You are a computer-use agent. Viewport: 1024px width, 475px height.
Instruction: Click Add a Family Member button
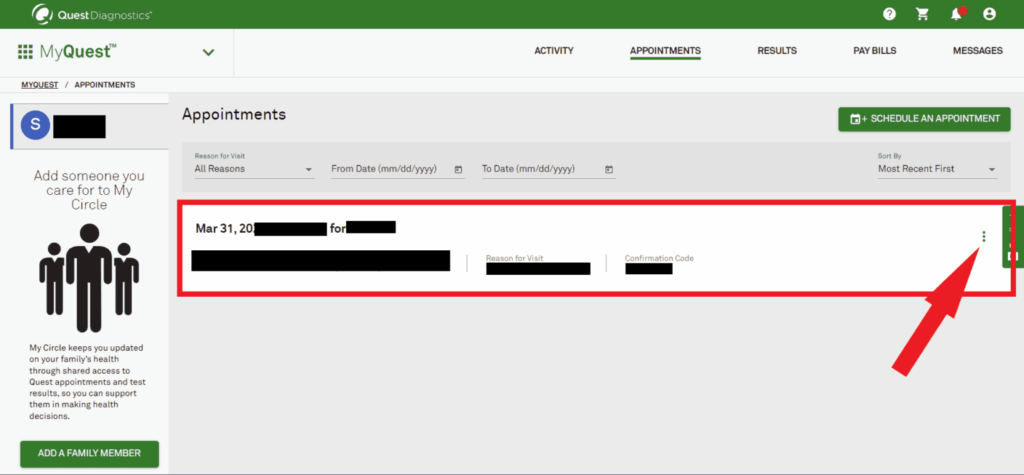(89, 453)
